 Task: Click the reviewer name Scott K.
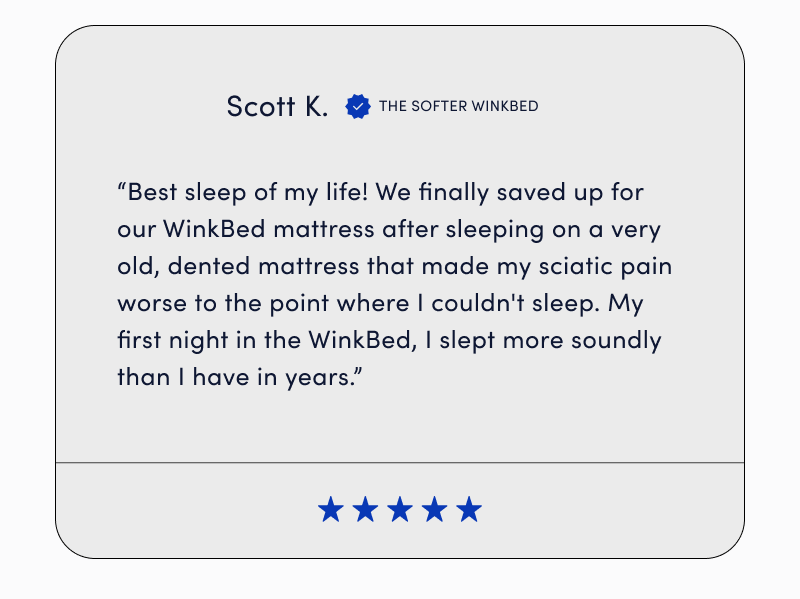277,106
